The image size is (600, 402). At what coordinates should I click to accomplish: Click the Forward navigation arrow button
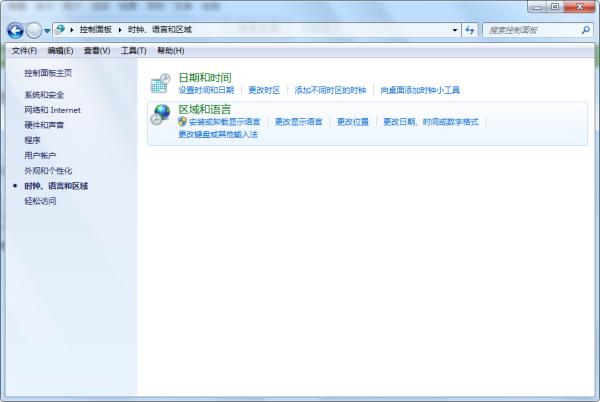34,30
